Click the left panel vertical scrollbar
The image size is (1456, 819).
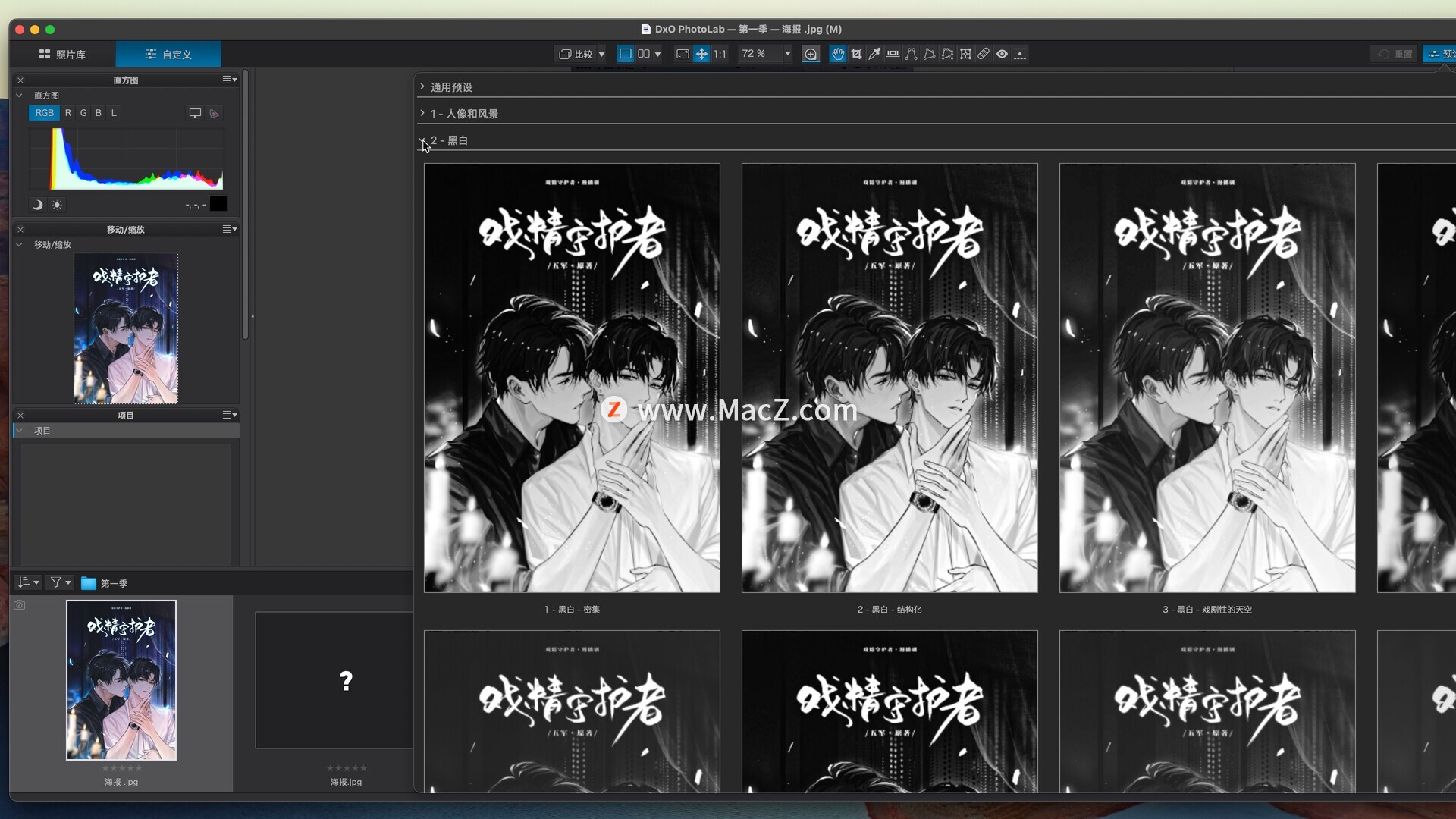tap(245, 205)
